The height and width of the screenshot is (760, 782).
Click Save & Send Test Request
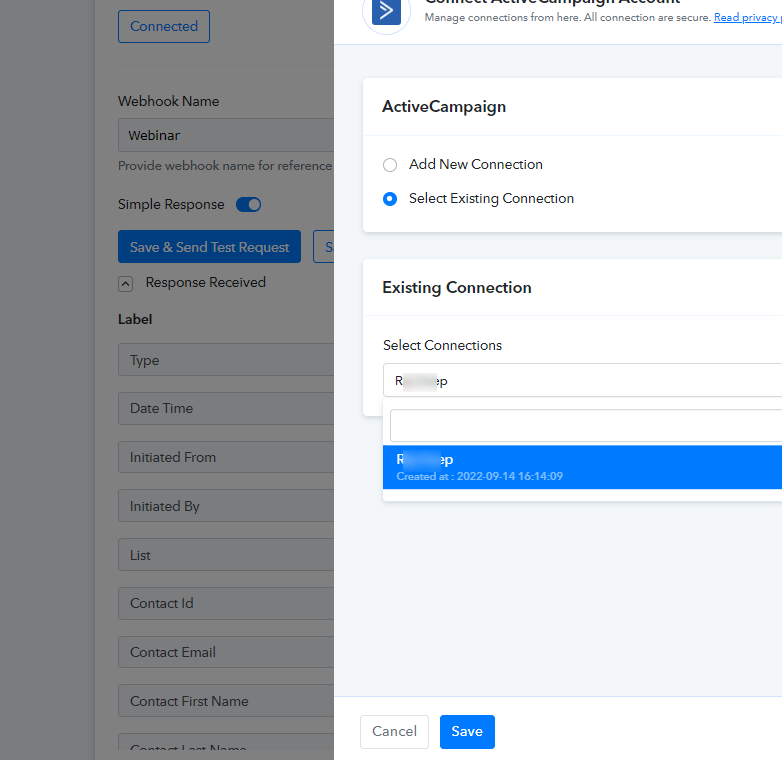pyautogui.click(x=209, y=246)
